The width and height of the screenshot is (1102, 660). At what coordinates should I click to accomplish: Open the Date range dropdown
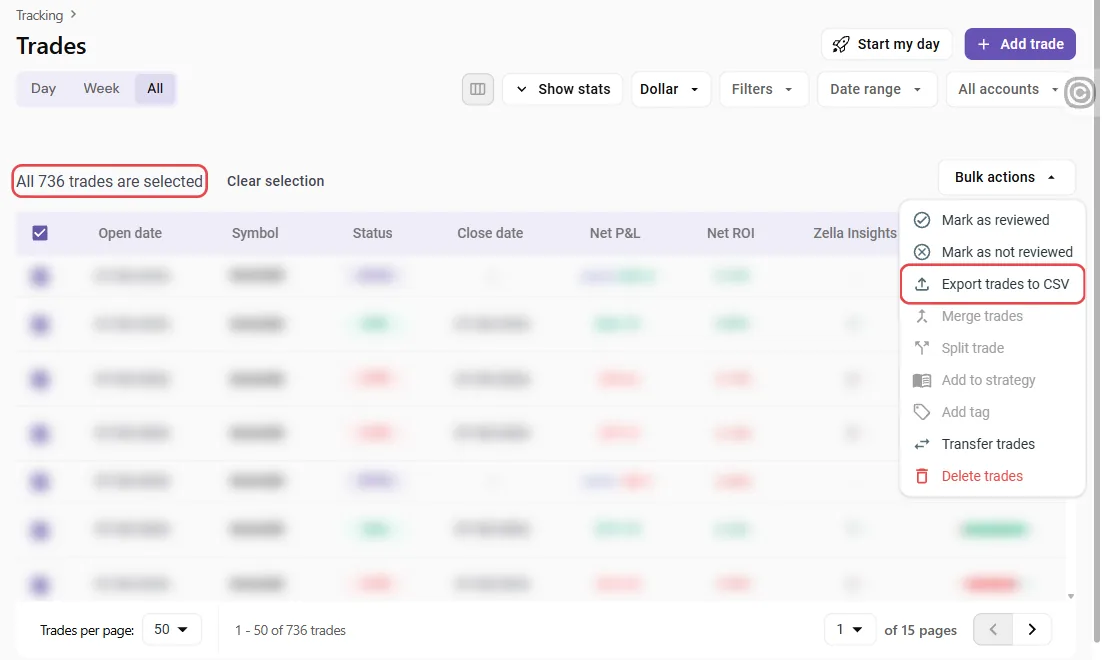point(876,89)
